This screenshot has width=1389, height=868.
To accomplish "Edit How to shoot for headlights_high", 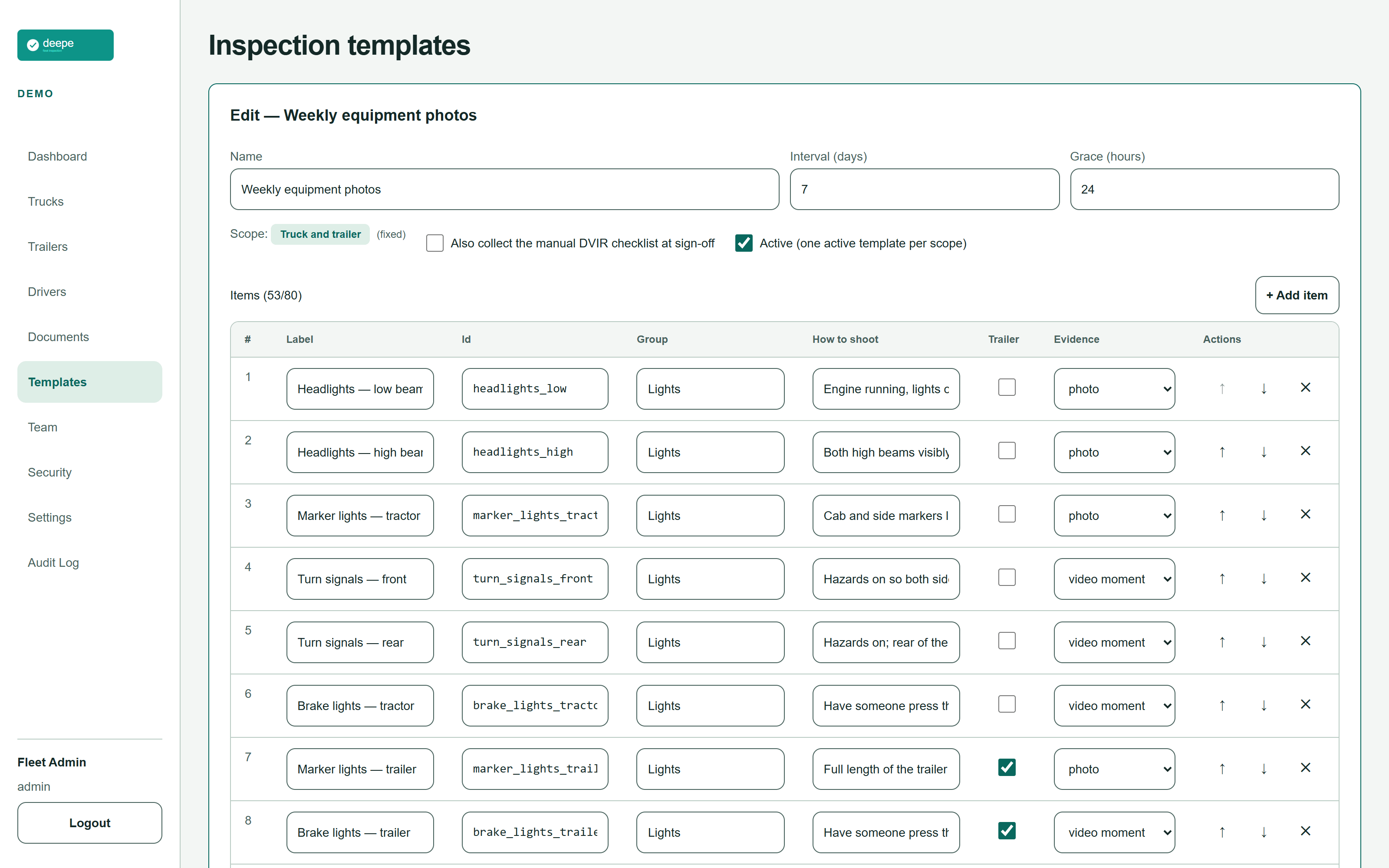I will (885, 452).
